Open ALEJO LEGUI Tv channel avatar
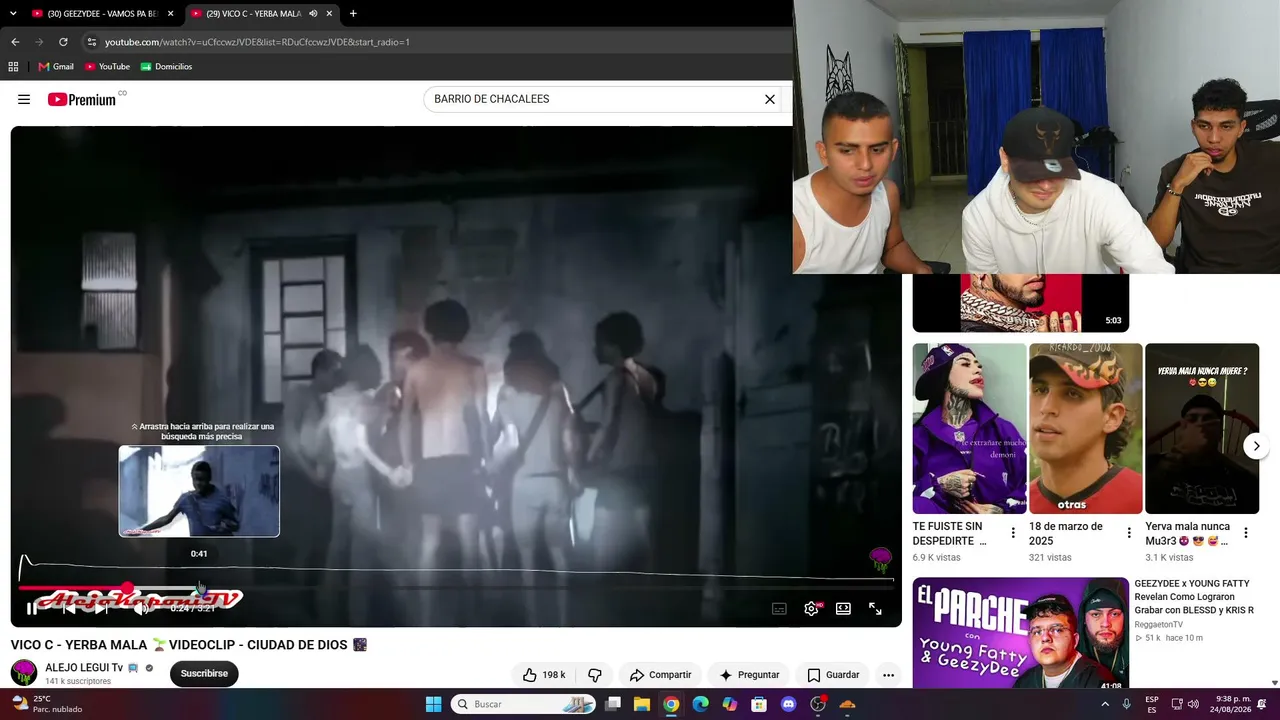1280x720 pixels. pos(24,673)
